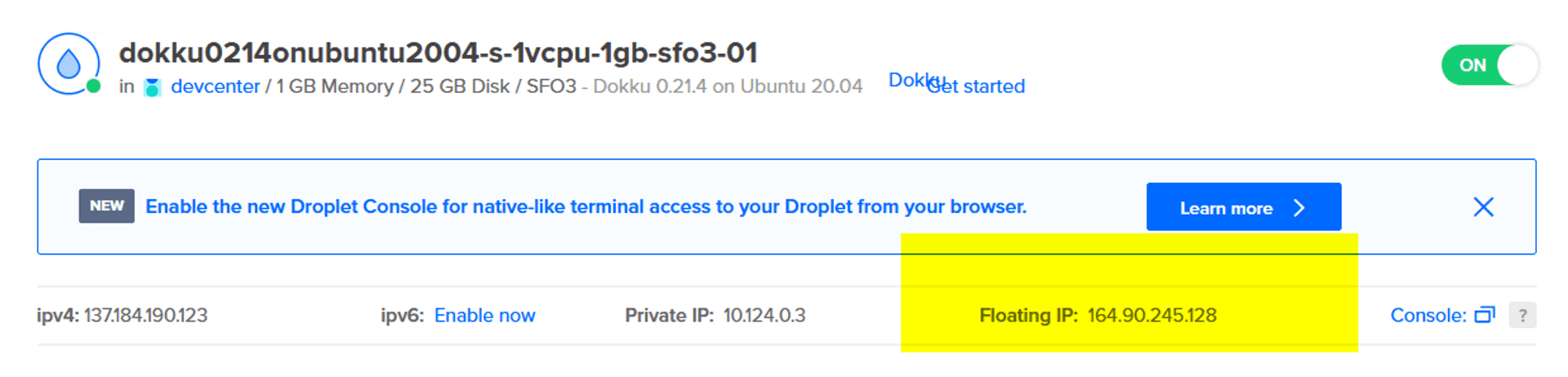This screenshot has height=377, width=1568.
Task: Select the Floating IP 164.90.245.128
Action: 1151,316
